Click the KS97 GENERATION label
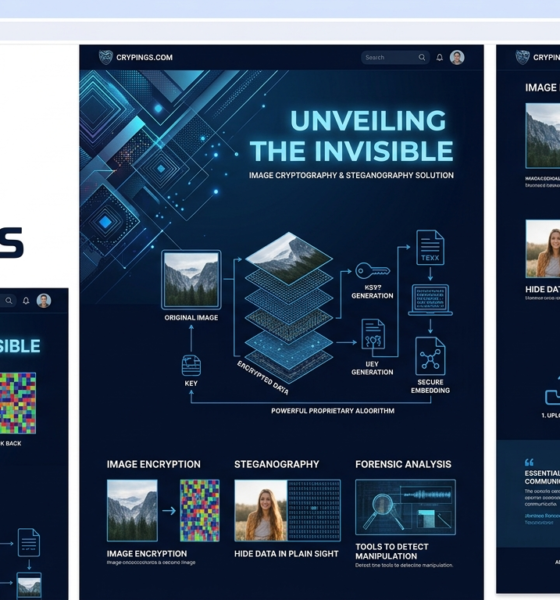This screenshot has height=600, width=560. 372,292
